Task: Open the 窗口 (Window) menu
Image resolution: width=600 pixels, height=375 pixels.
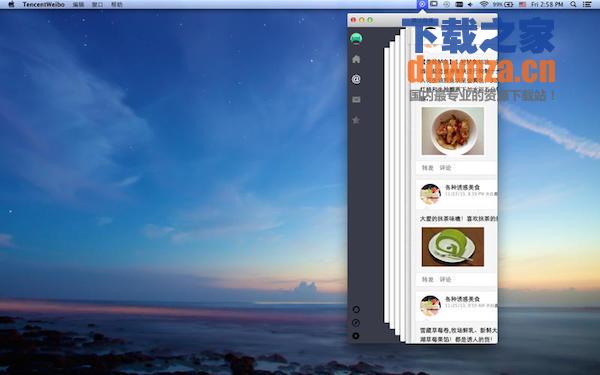Action: point(97,4)
